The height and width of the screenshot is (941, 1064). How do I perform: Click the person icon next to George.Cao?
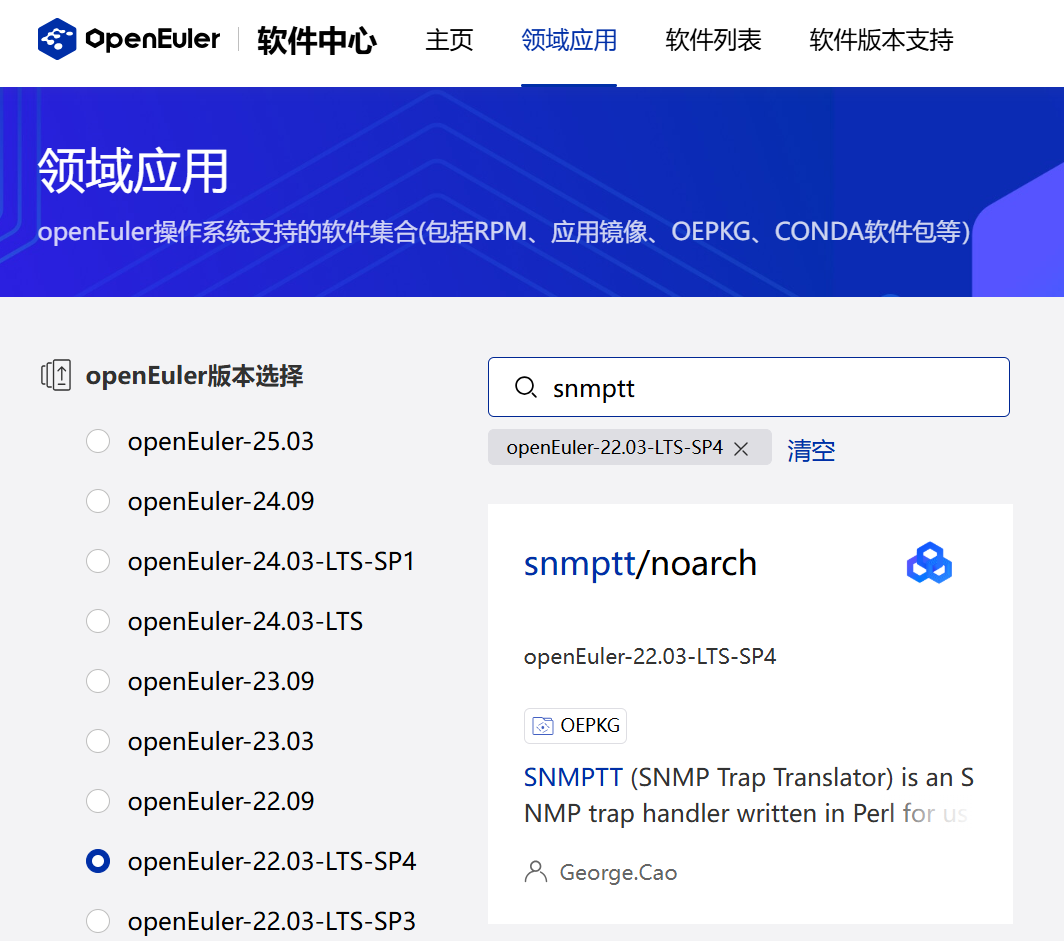(x=536, y=871)
